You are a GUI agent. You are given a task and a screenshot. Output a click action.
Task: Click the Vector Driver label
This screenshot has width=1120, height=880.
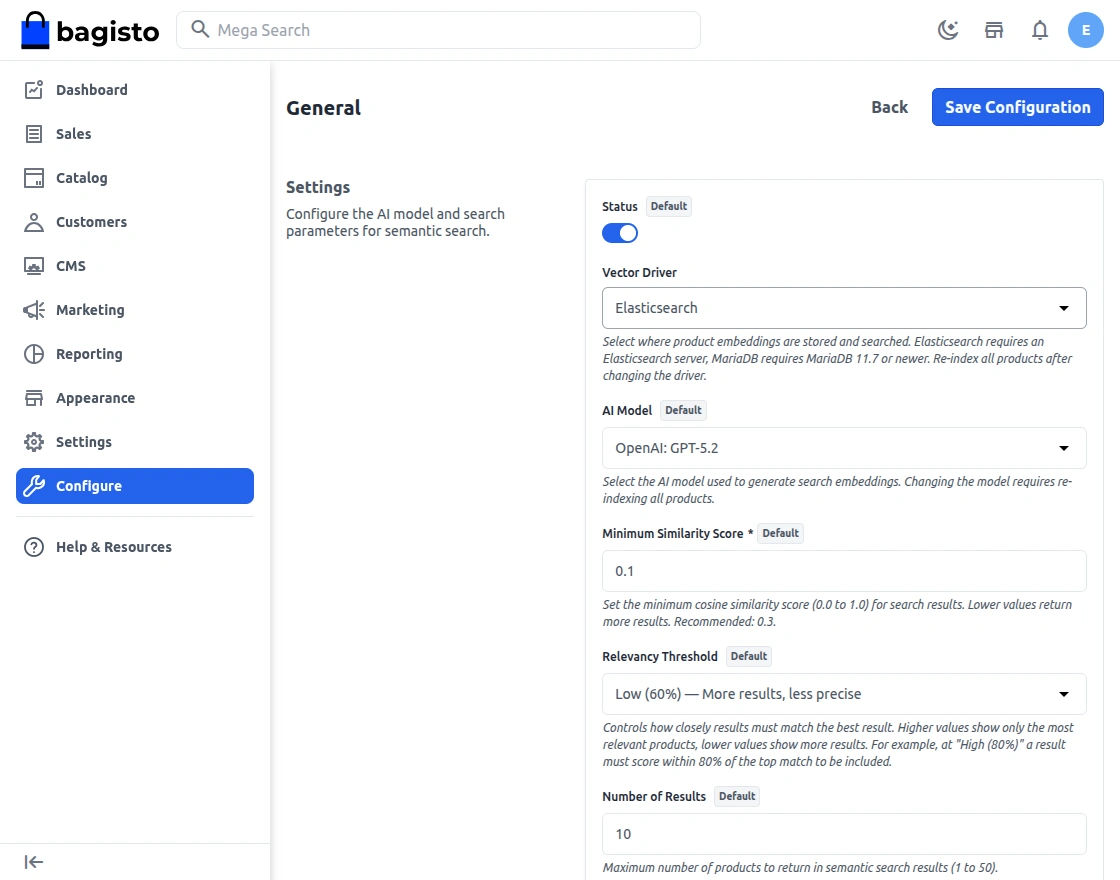pyautogui.click(x=639, y=273)
